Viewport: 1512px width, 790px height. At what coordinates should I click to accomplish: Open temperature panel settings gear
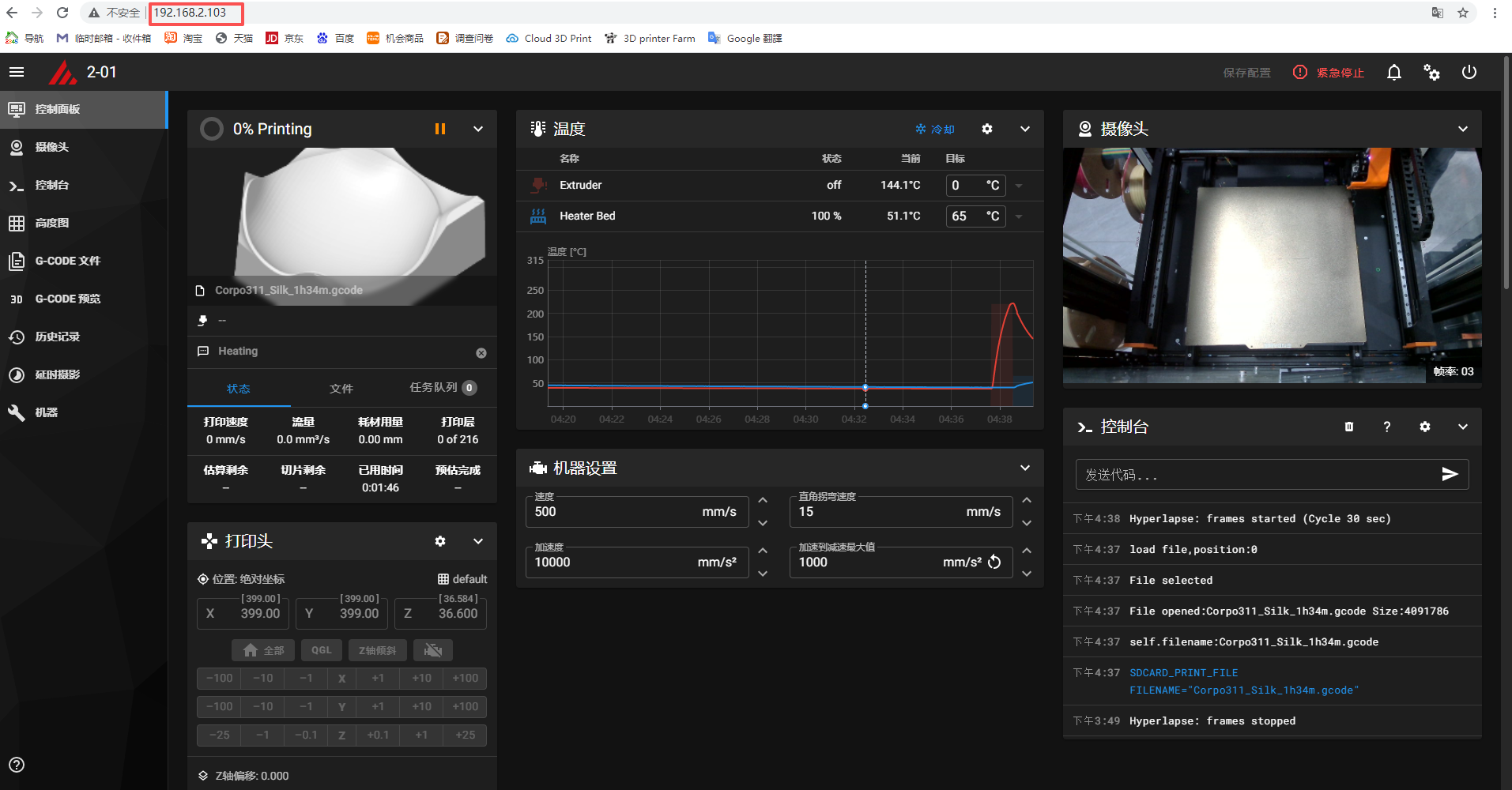[986, 129]
